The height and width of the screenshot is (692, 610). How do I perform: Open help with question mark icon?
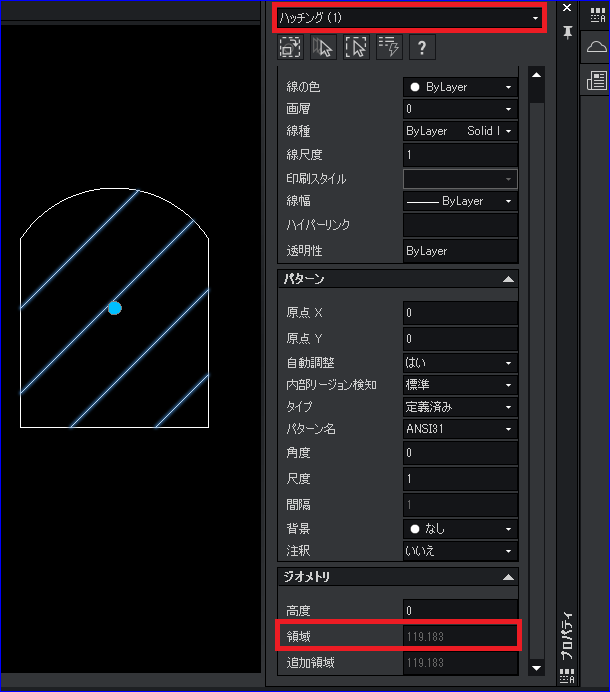(422, 47)
